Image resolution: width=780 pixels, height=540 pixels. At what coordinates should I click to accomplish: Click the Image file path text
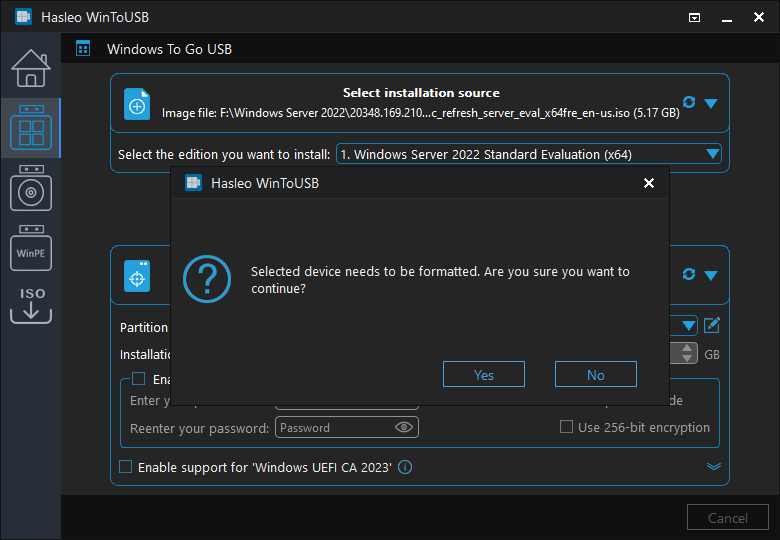[421, 113]
